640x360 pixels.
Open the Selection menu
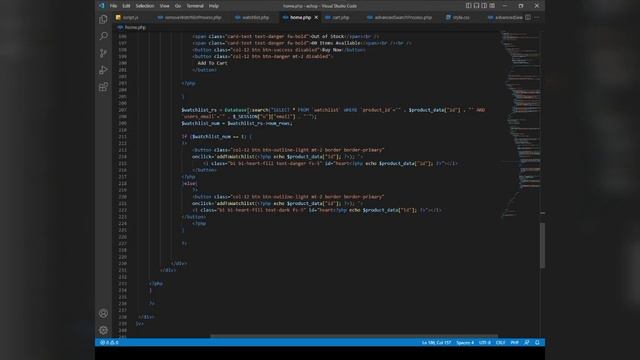point(145,6)
